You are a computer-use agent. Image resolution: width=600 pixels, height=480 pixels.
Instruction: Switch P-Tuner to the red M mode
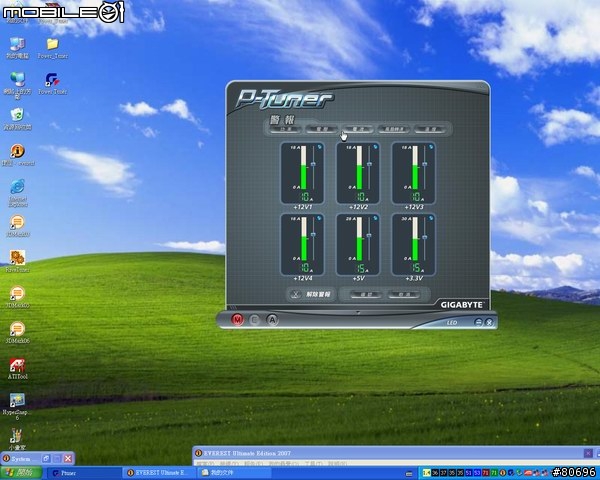coord(237,319)
